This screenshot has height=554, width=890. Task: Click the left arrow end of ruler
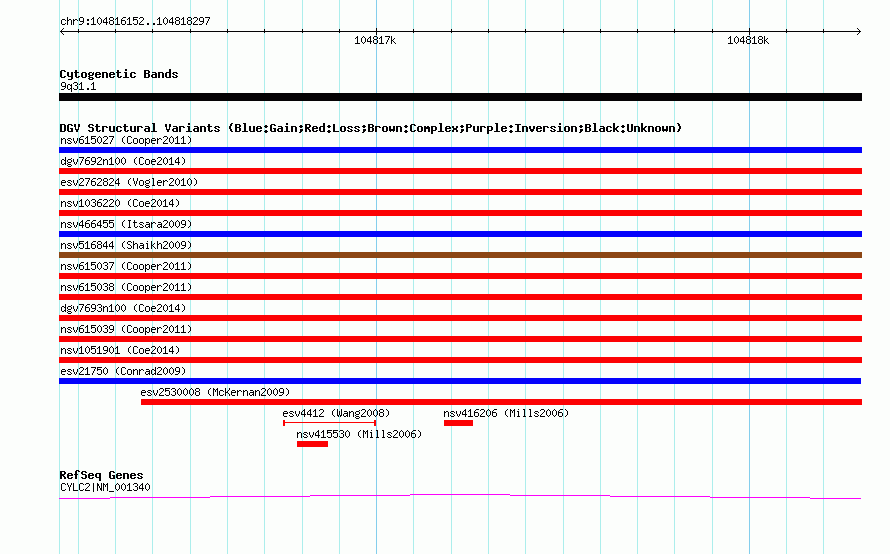62,31
